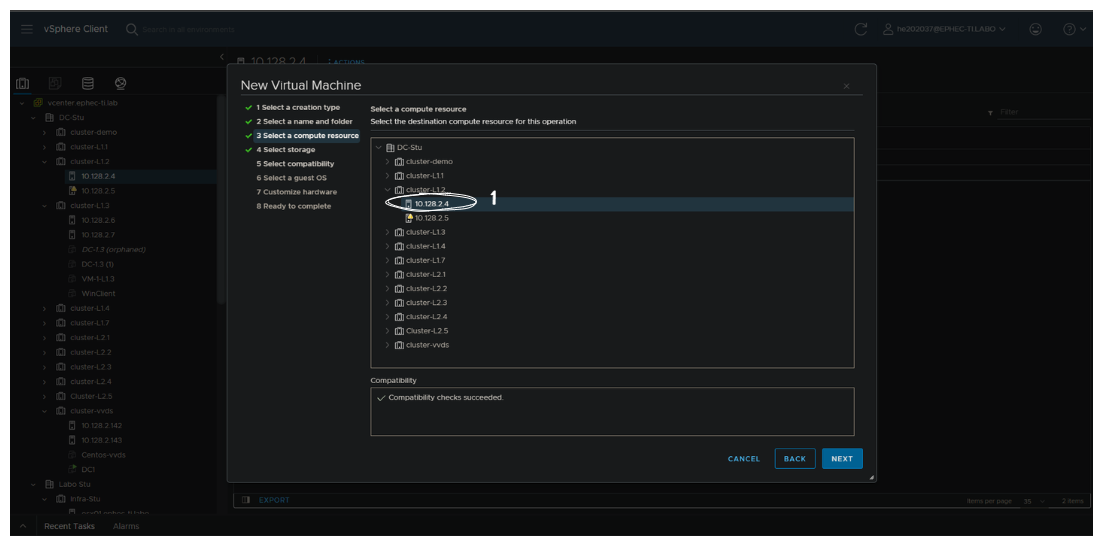
Task: Select host 10.128.2.4 in the wizard tree
Action: (431, 204)
